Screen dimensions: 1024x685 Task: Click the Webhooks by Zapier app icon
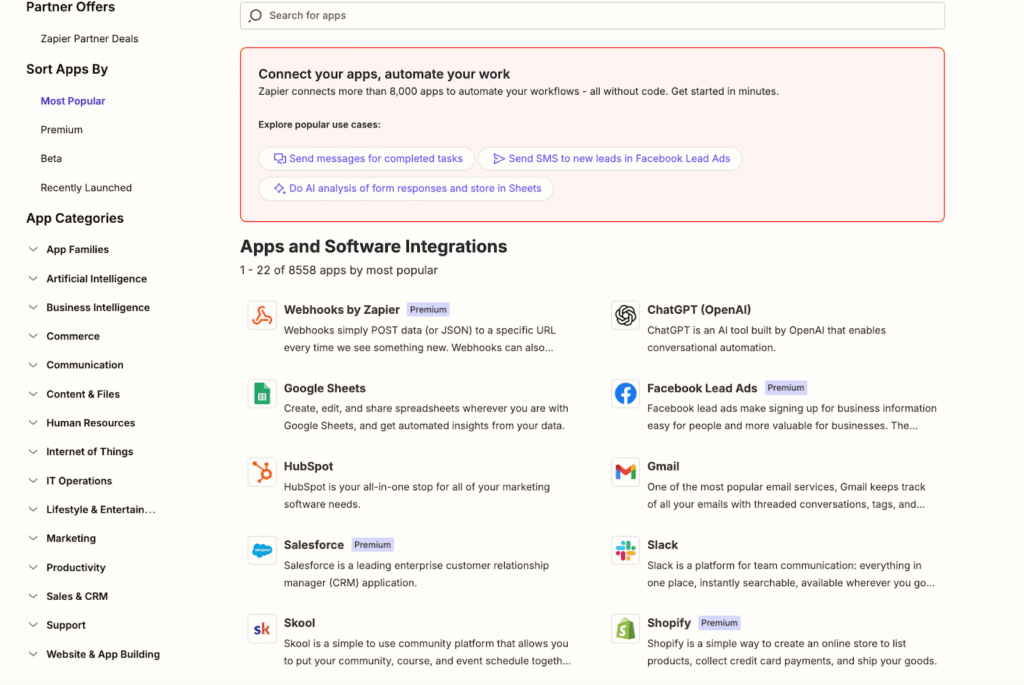click(262, 316)
